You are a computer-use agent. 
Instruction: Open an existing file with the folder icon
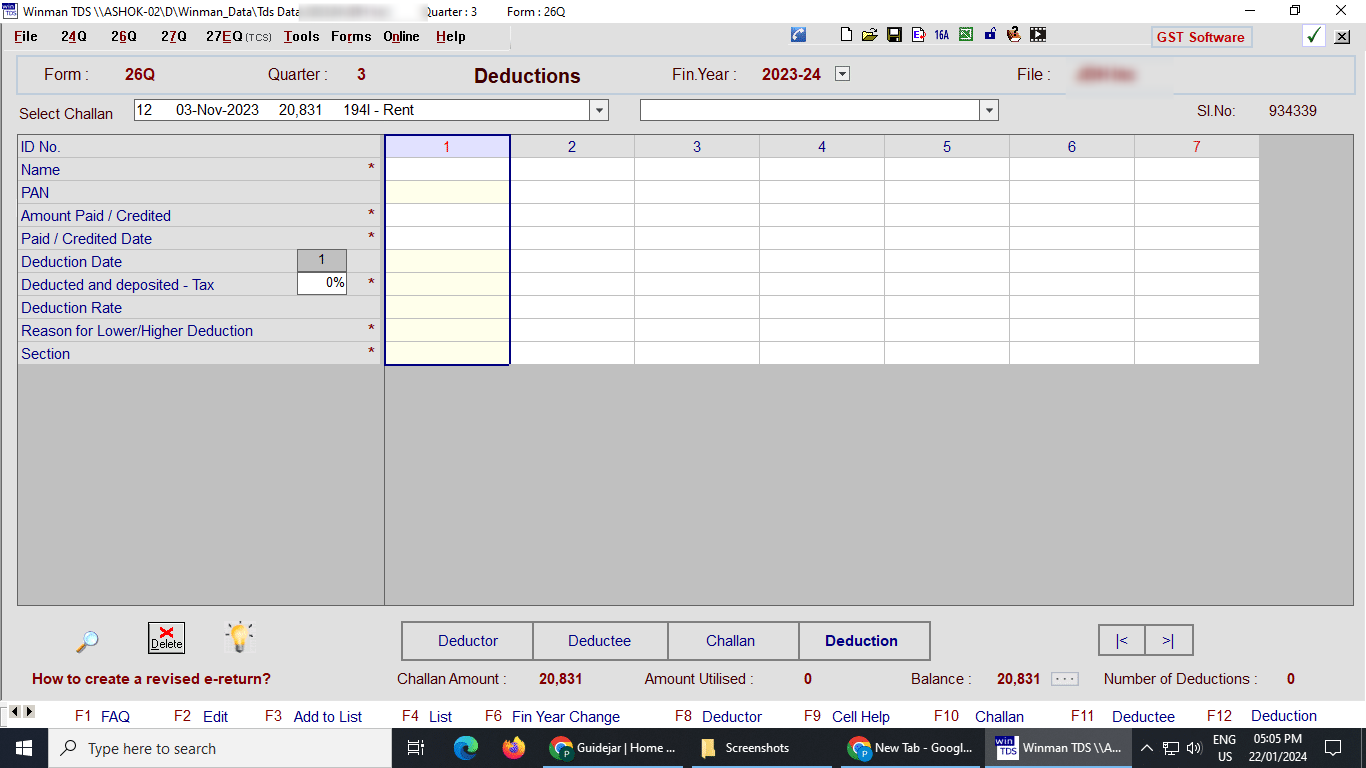(x=869, y=34)
